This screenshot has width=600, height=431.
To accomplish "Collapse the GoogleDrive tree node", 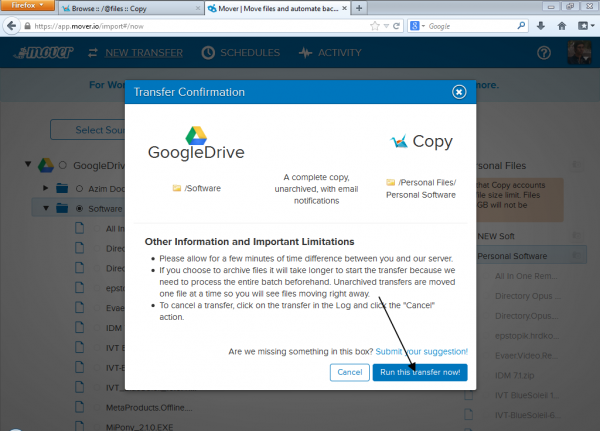I will click(x=28, y=164).
